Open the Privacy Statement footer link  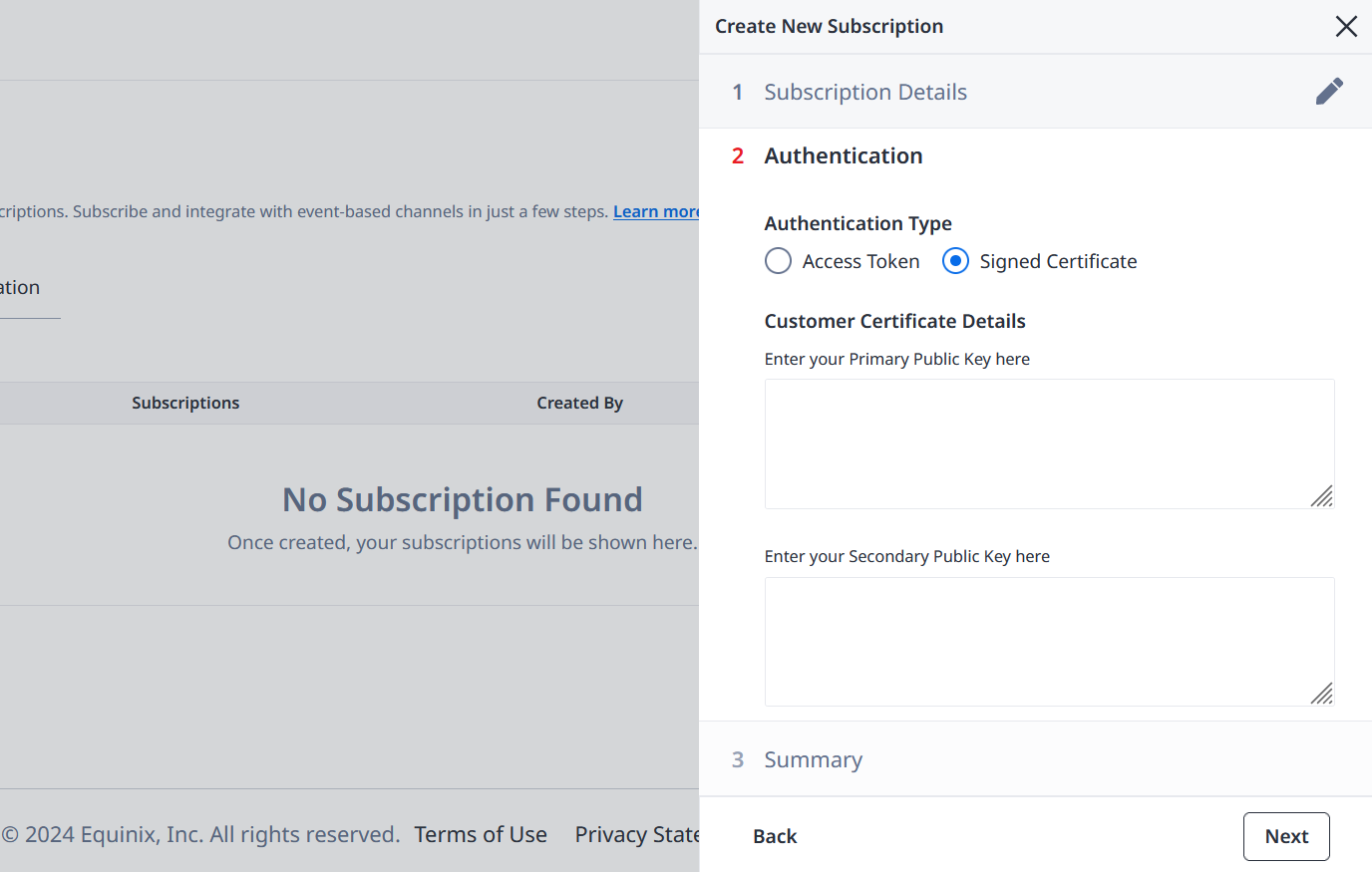[x=637, y=834]
